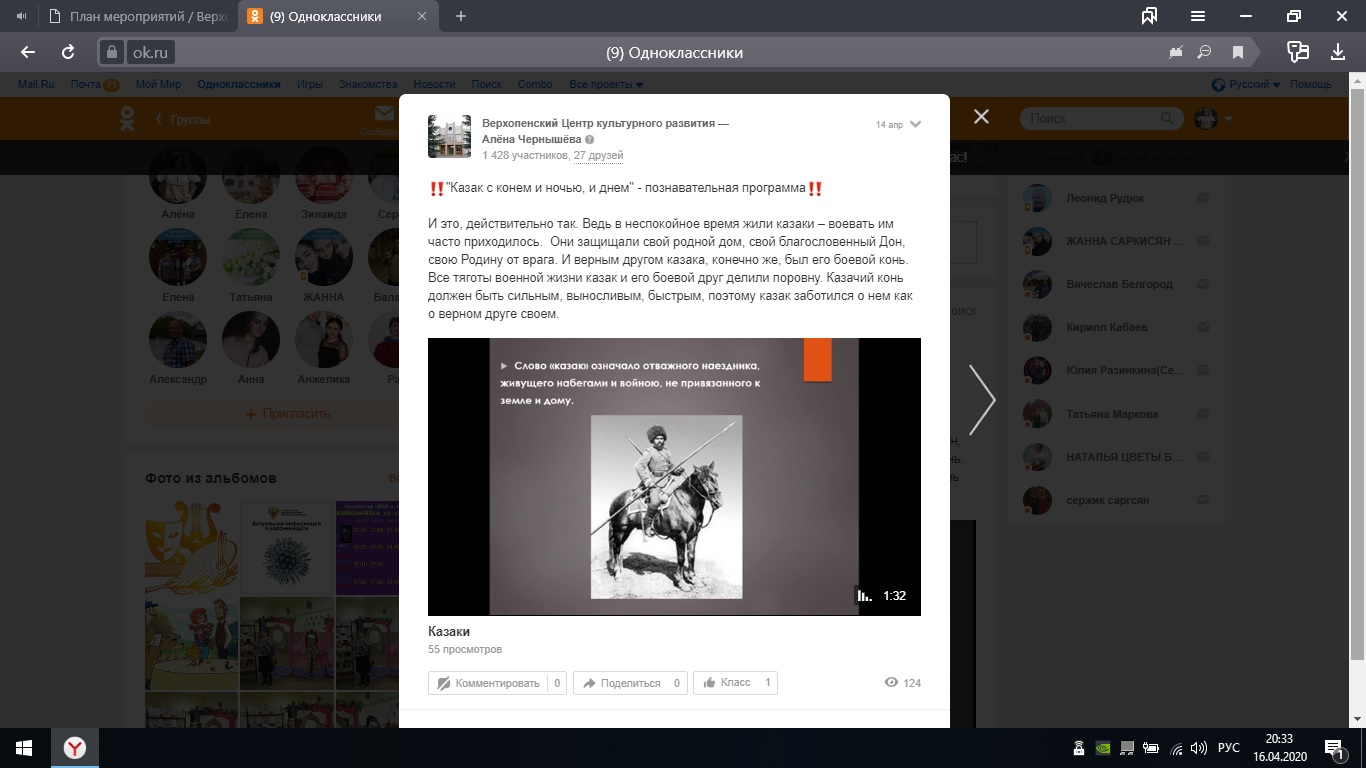Open the group avatar in the post header
The width and height of the screenshot is (1366, 768).
[449, 136]
